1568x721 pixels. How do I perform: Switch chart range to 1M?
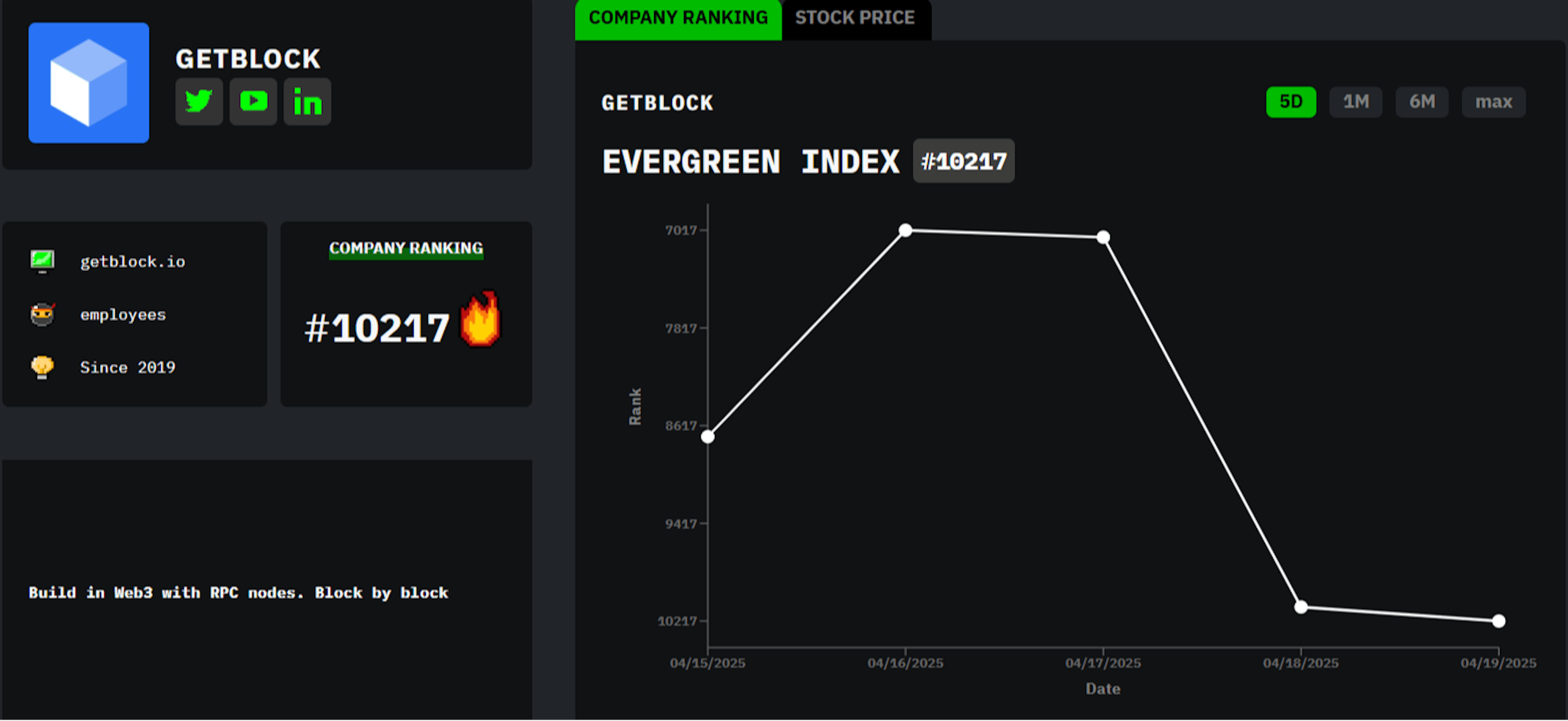pos(1356,102)
